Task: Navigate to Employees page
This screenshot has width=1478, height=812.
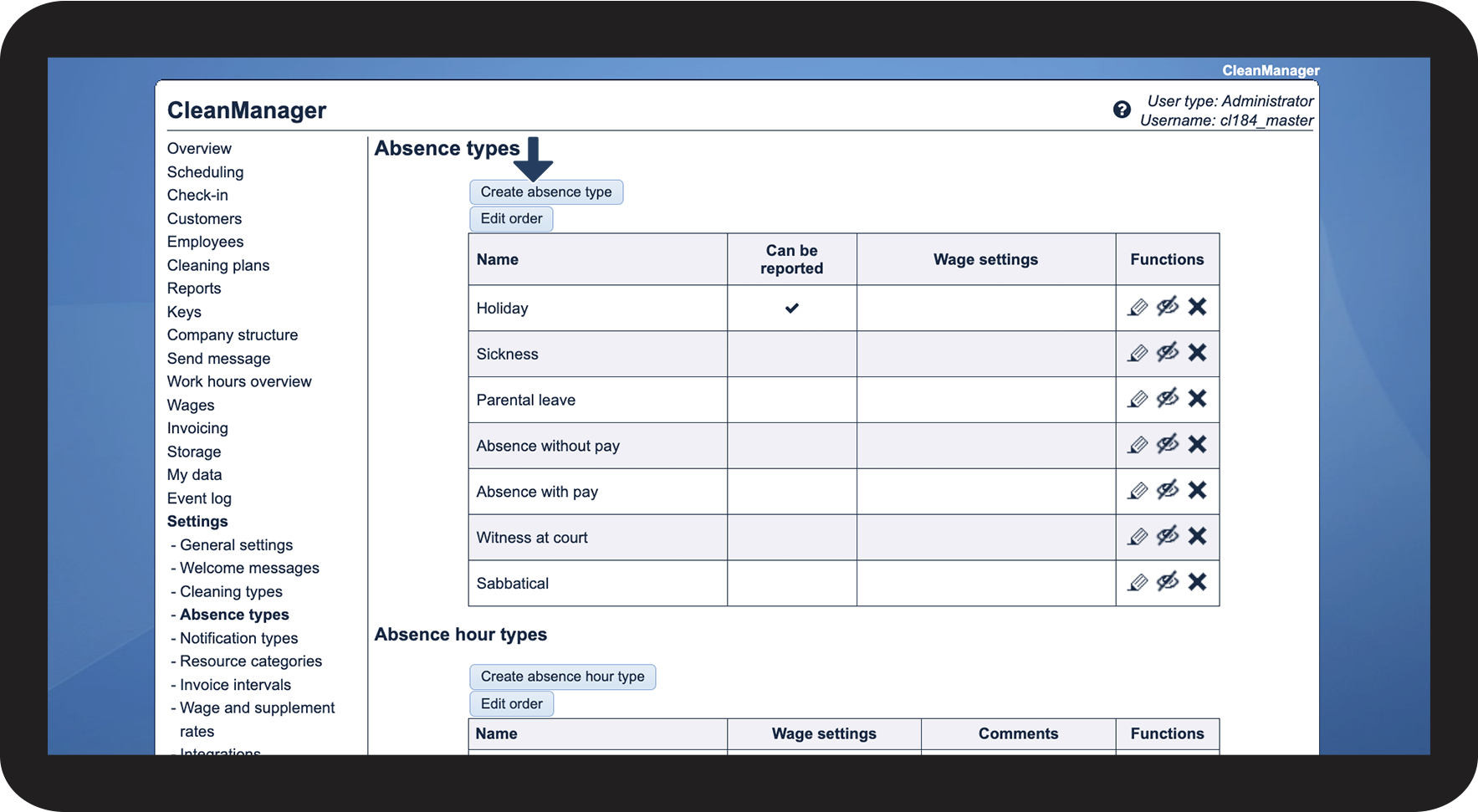Action: pyautogui.click(x=205, y=242)
